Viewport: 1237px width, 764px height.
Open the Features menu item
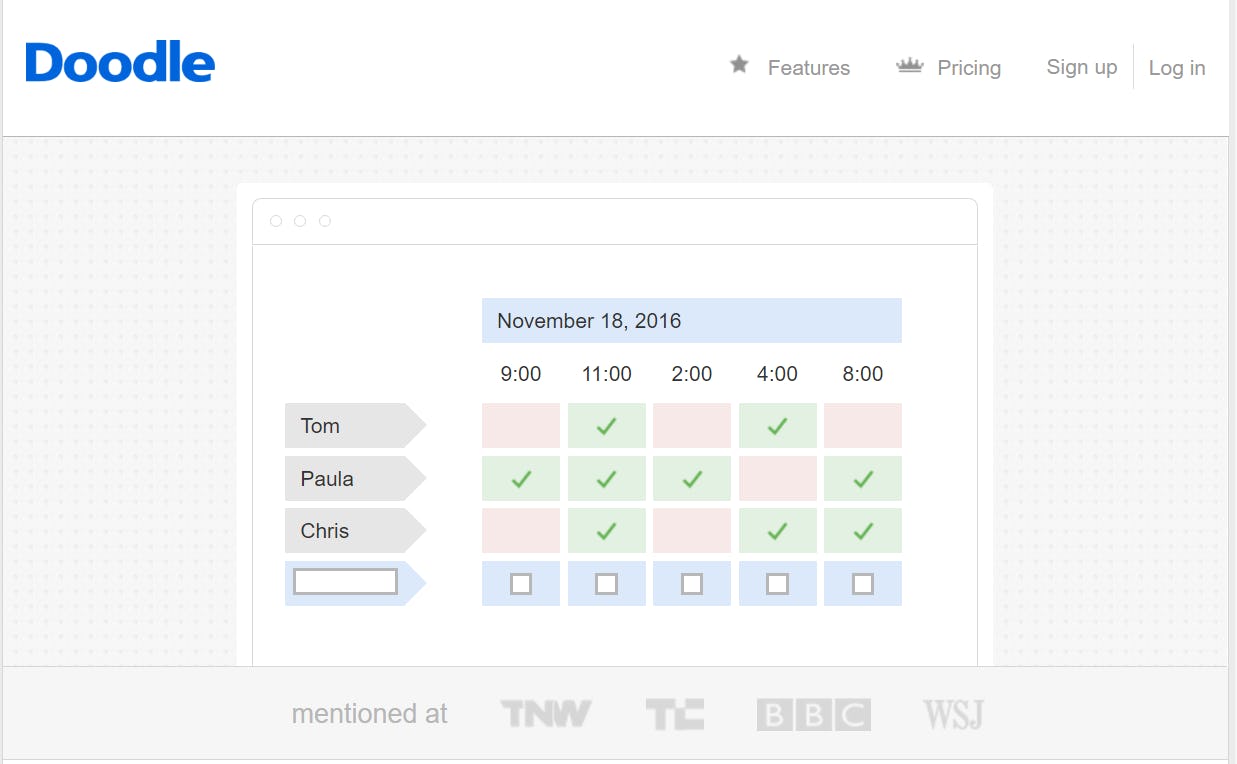[808, 68]
